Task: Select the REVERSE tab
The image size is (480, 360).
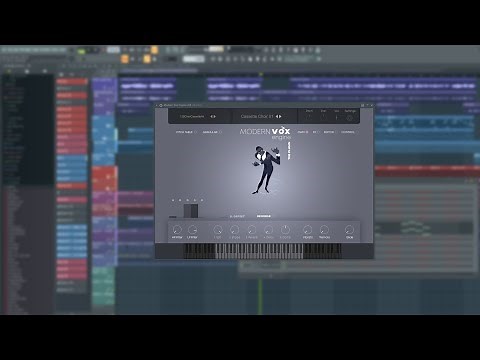Action: (264, 216)
